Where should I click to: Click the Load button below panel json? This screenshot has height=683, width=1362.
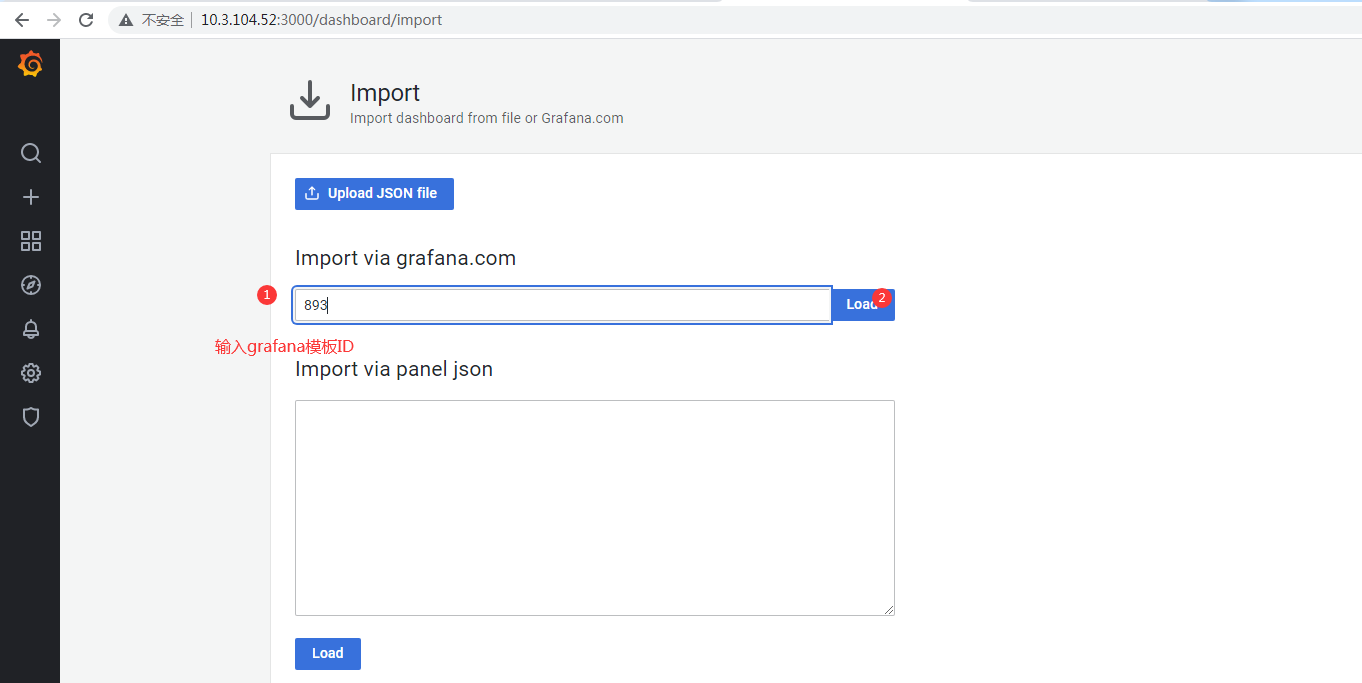point(327,653)
